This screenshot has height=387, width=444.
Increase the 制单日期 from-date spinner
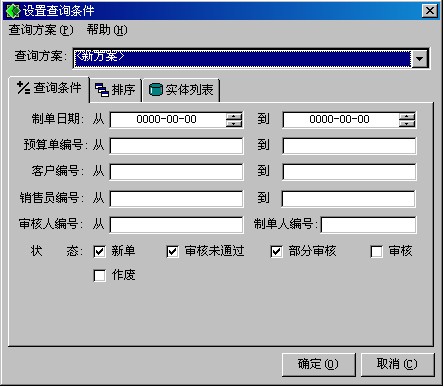click(234, 116)
